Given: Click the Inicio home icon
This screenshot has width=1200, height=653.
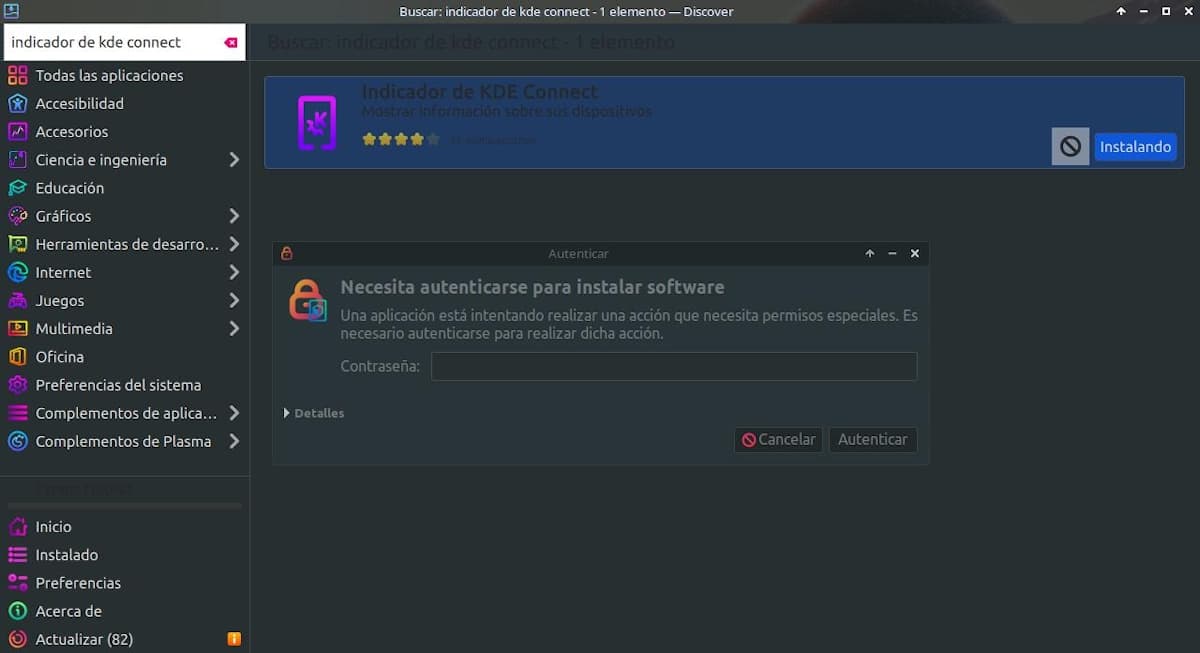Looking at the screenshot, I should [x=17, y=527].
